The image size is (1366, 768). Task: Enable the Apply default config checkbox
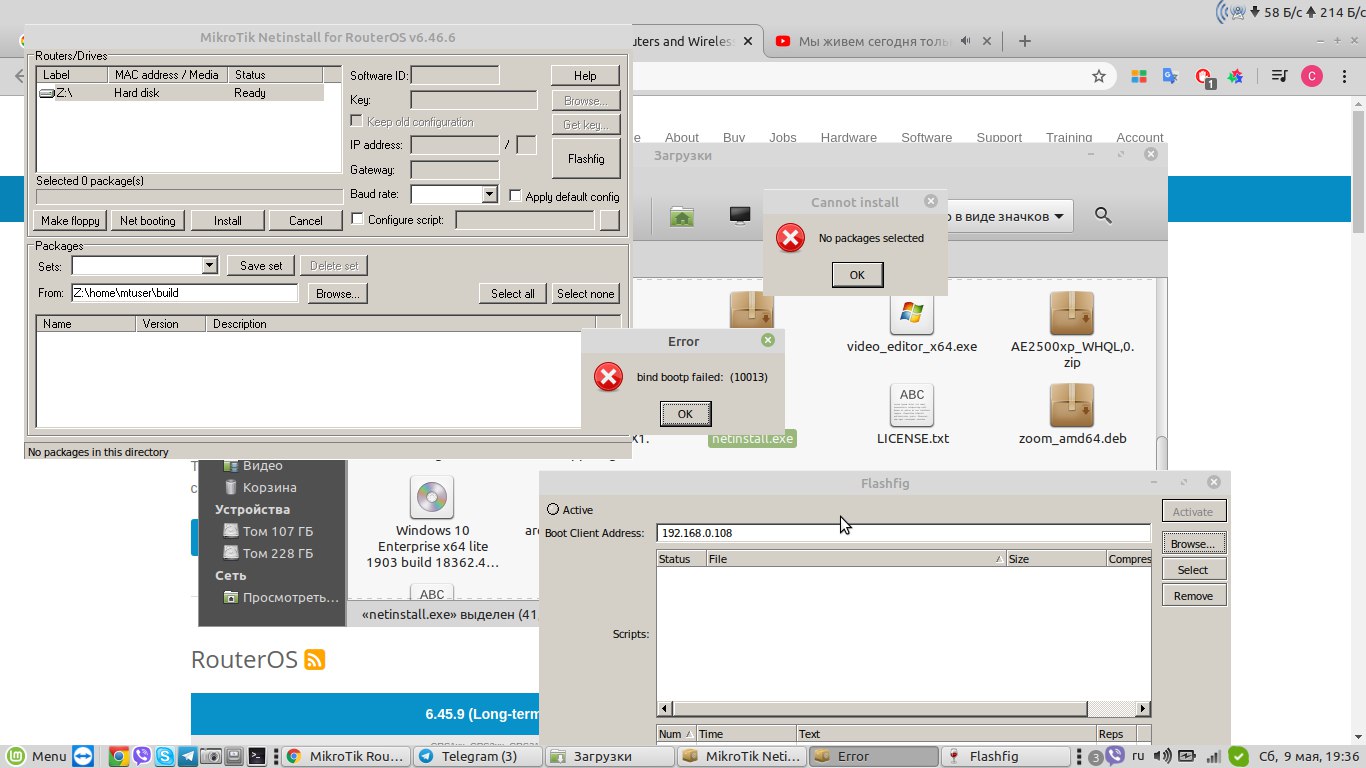pos(515,196)
